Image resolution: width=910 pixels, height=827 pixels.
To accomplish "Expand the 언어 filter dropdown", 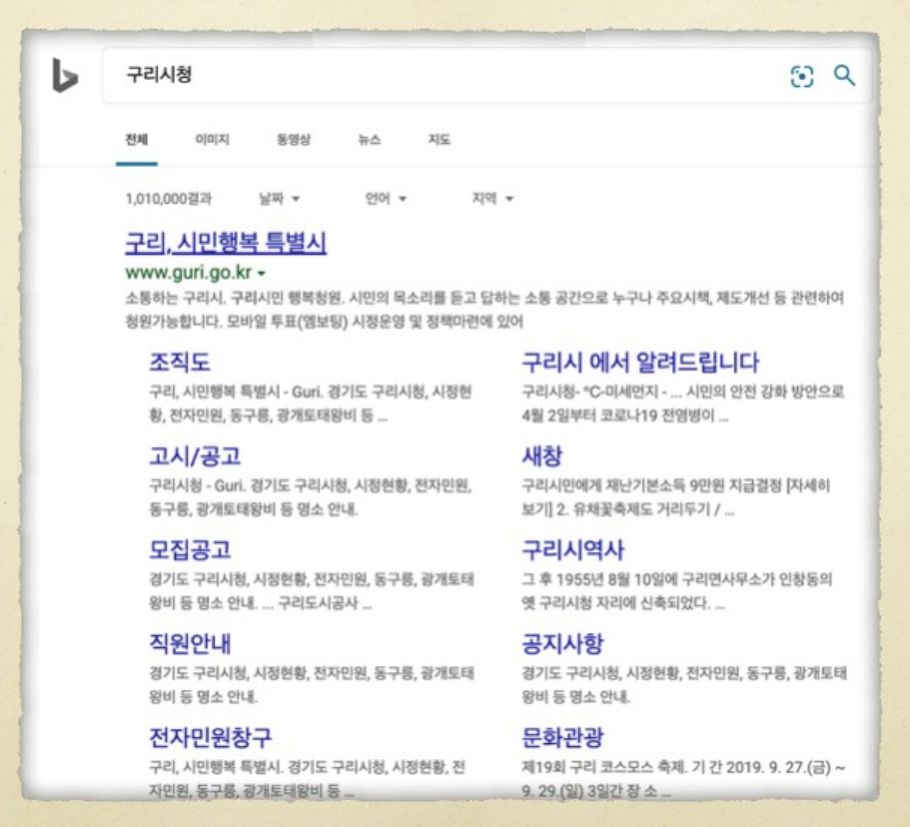I will click(386, 198).
